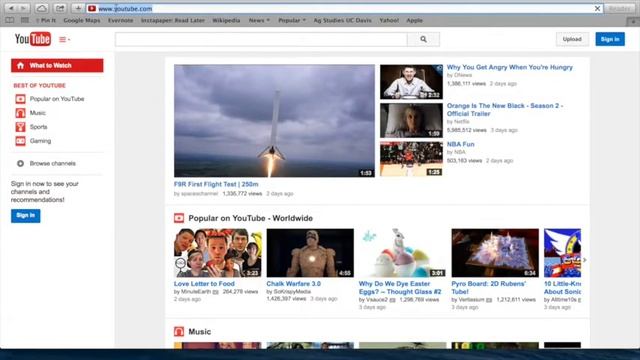Image resolution: width=640 pixels, height=360 pixels.
Task: Click the blue Sign in button in header
Action: click(610, 39)
